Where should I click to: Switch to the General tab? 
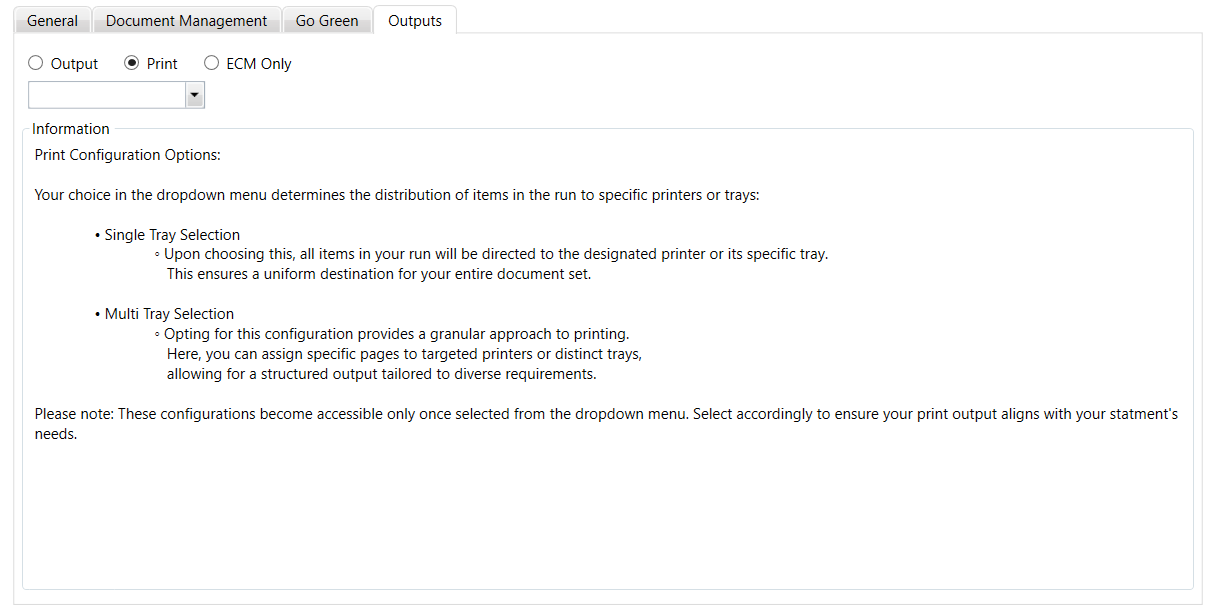(53, 20)
